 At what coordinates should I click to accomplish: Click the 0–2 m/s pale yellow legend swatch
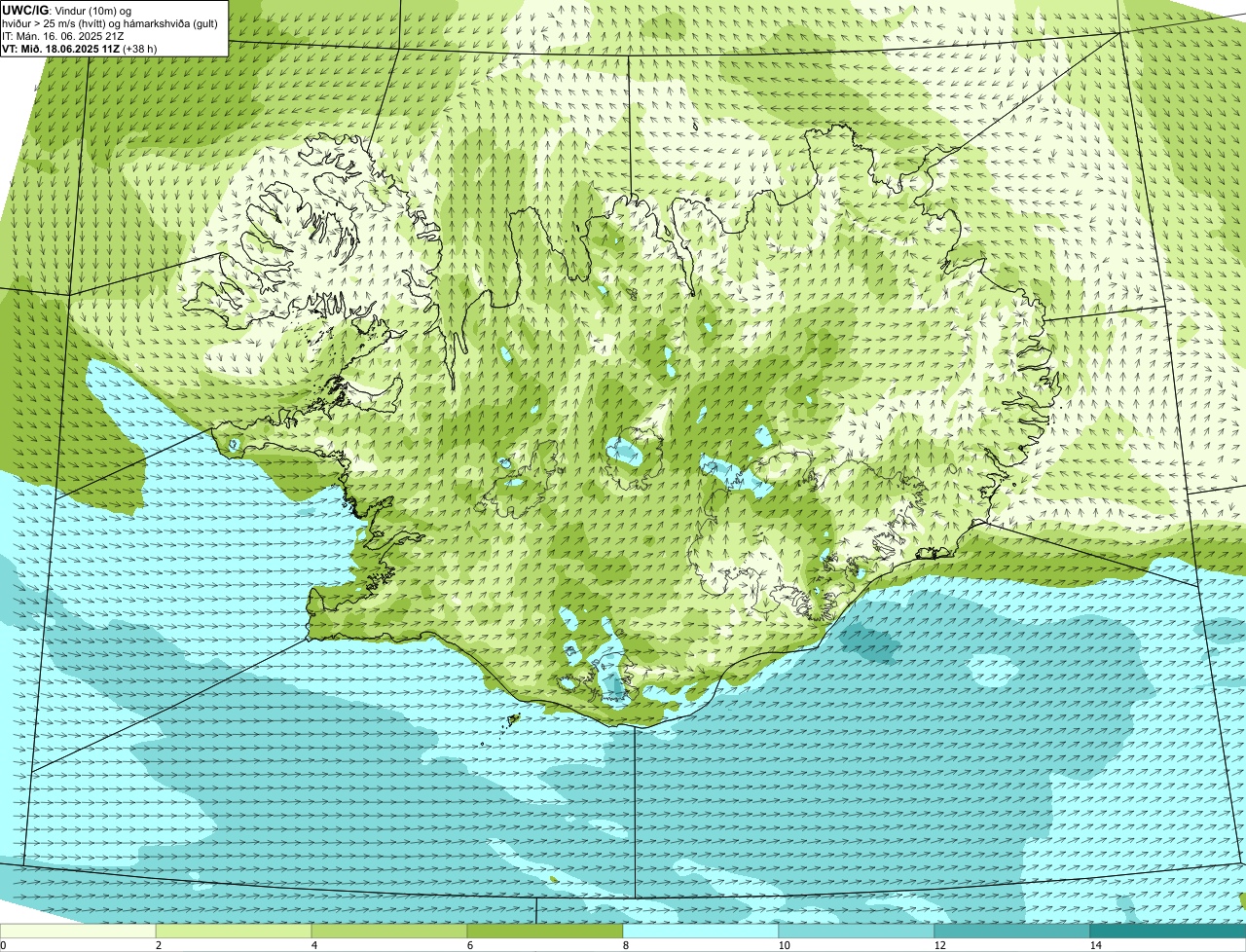click(78, 931)
